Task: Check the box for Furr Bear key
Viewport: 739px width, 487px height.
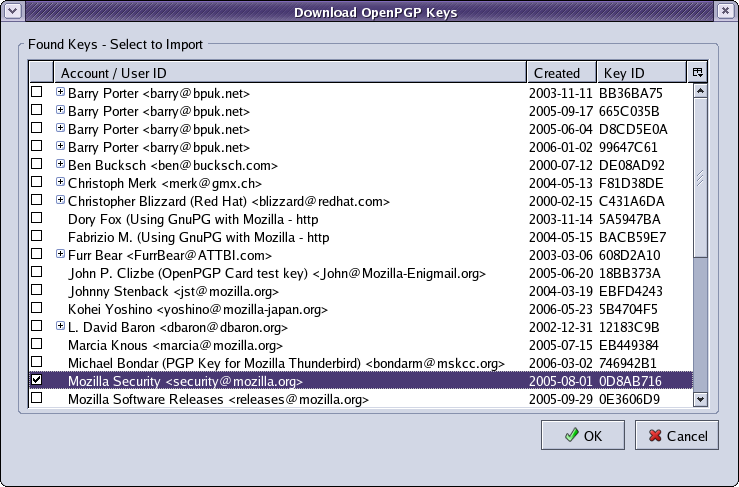Action: tap(36, 254)
